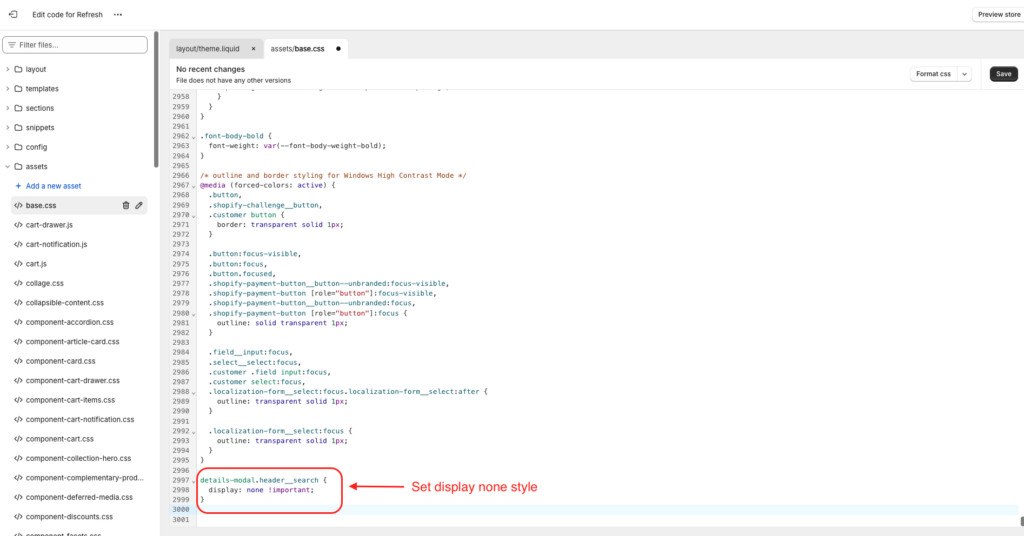Screen dimensions: 1024x536
Task: Expand the config folder chevron
Action: point(8,148)
